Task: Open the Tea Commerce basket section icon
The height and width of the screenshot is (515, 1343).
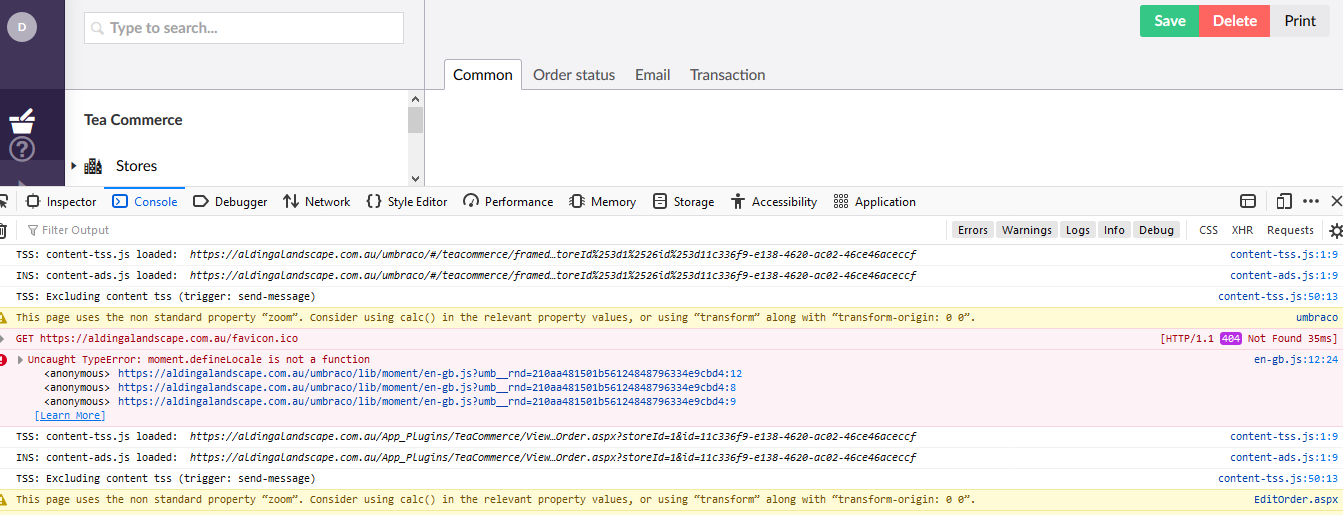Action: (x=22, y=122)
